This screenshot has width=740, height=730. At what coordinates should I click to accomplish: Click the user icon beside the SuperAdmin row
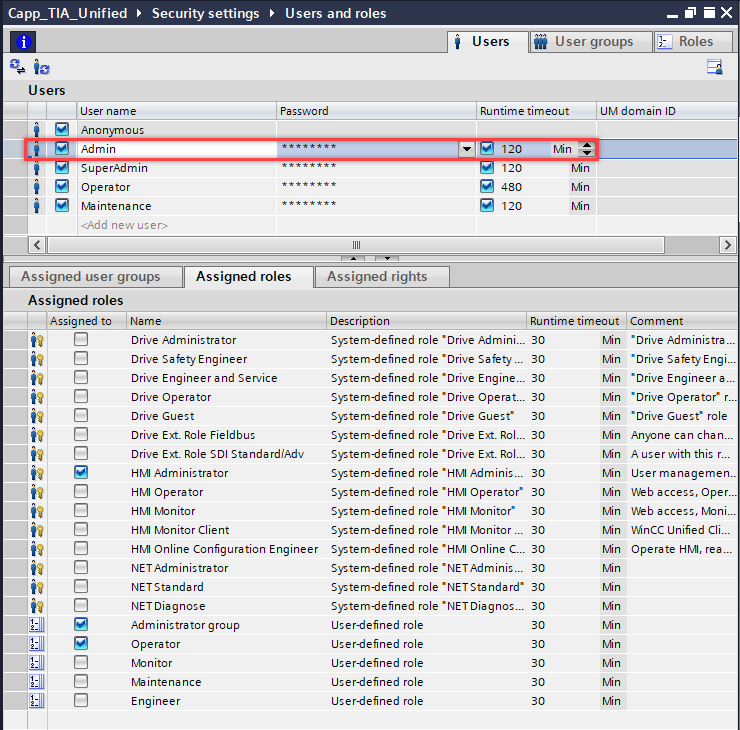(x=38, y=168)
